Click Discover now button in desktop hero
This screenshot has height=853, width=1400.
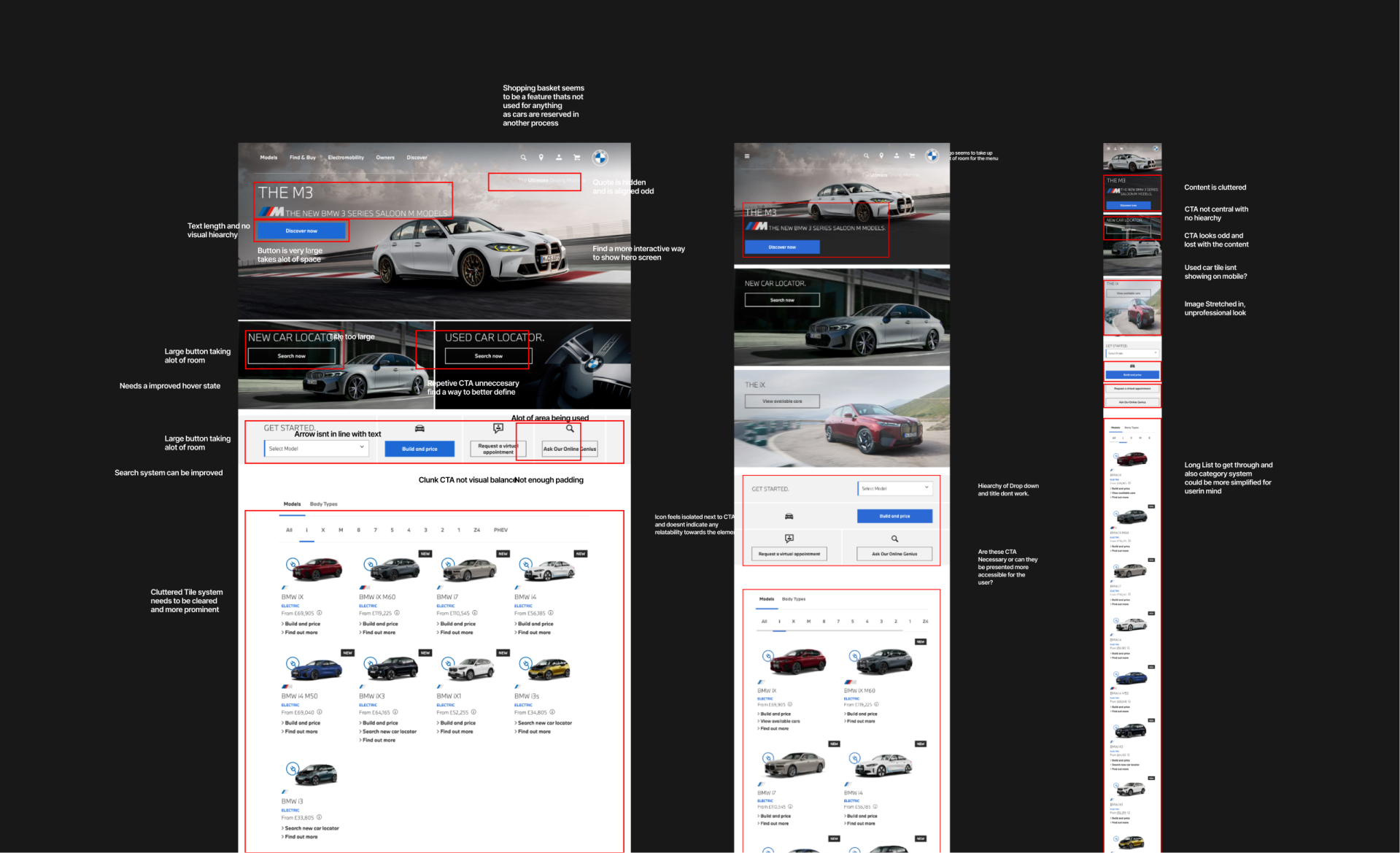(x=301, y=231)
